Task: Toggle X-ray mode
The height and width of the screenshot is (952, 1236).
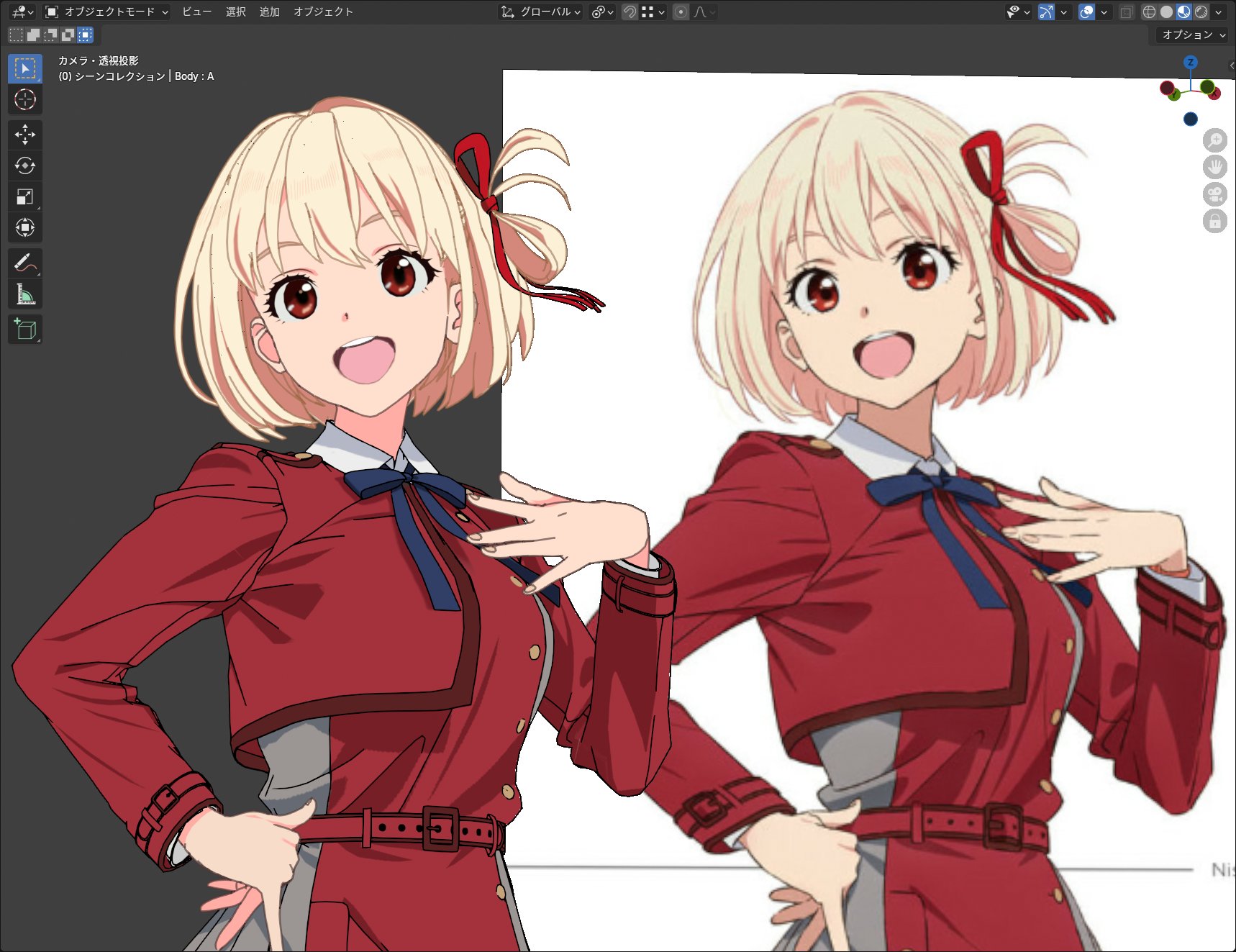Action: 1127,12
